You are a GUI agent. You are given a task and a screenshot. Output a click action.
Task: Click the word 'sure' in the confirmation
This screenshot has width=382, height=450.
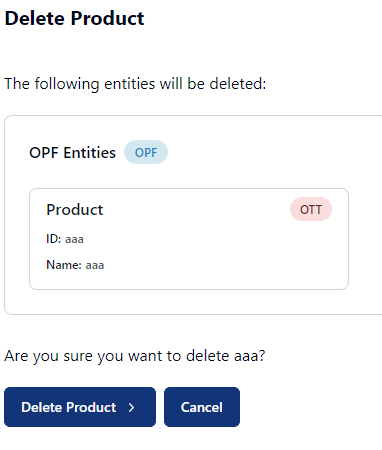coord(77,356)
